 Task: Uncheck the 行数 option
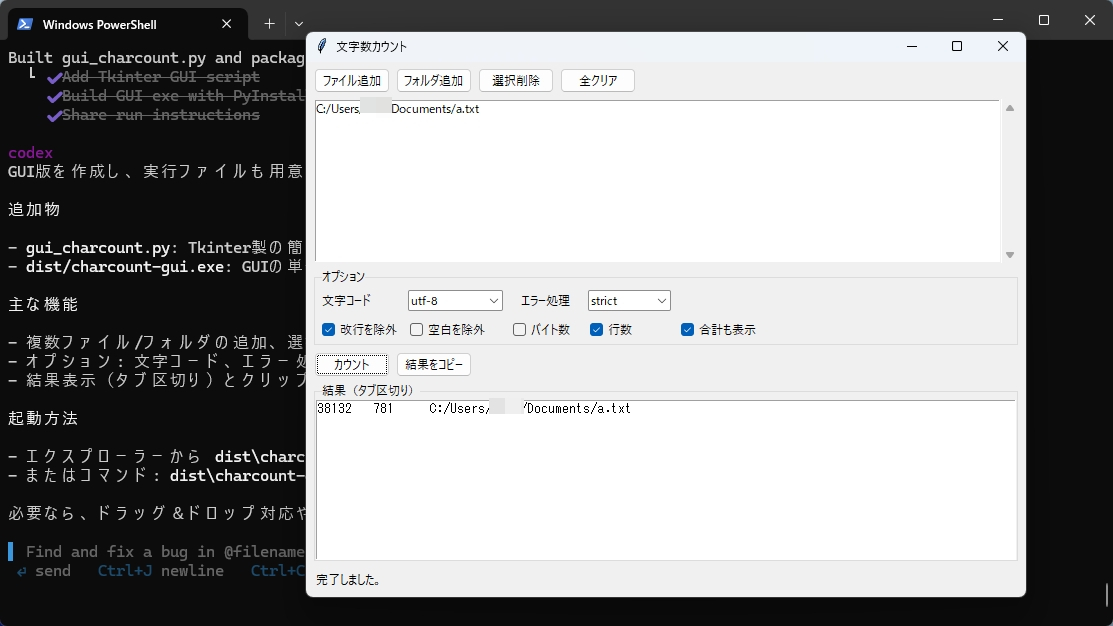coord(595,329)
